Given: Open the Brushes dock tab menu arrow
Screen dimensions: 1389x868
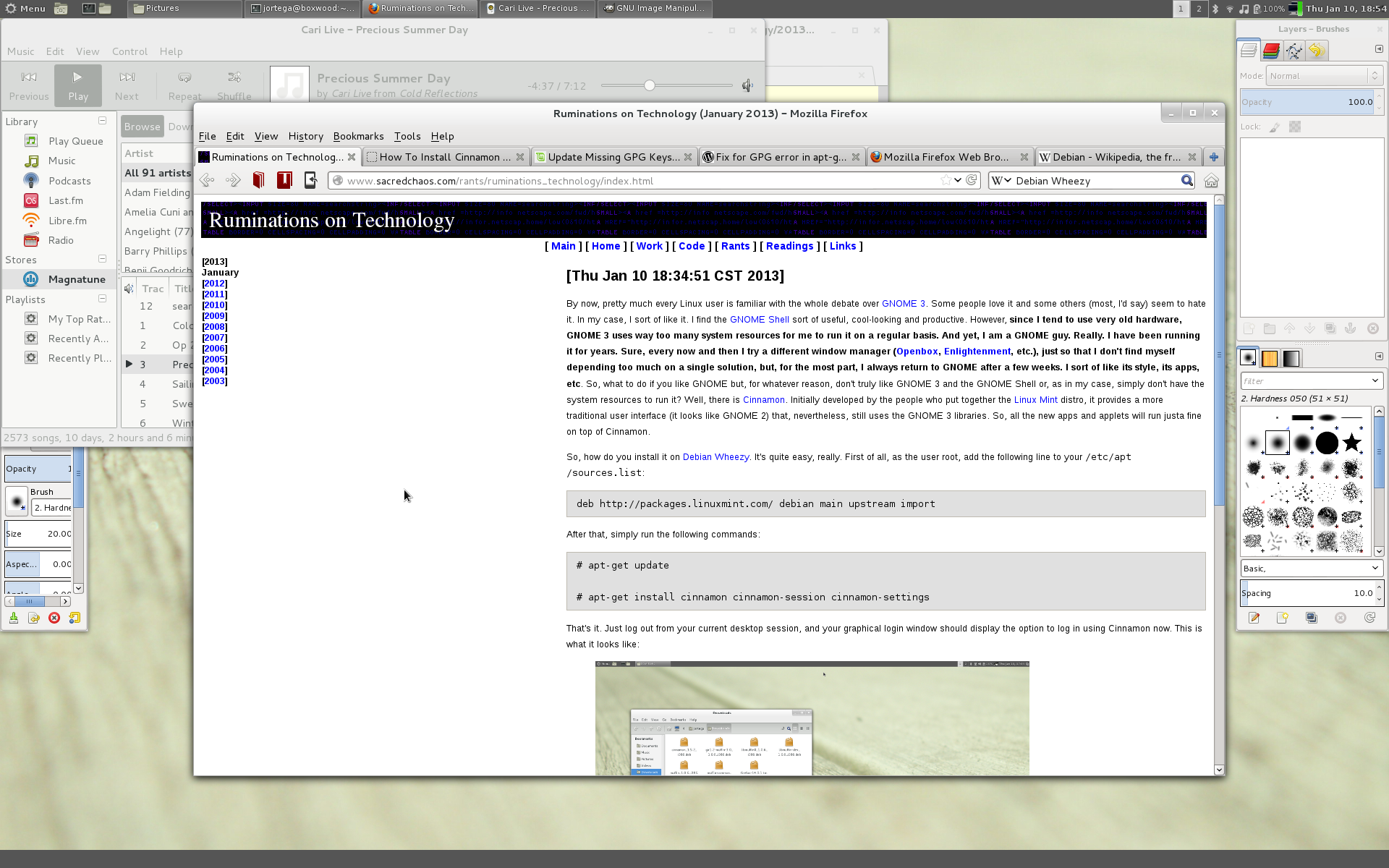Looking at the screenshot, I should pyautogui.click(x=1378, y=357).
